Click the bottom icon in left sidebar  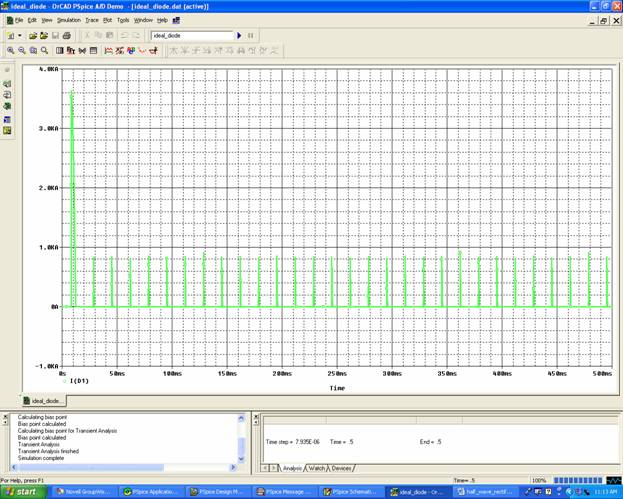pos(7,131)
